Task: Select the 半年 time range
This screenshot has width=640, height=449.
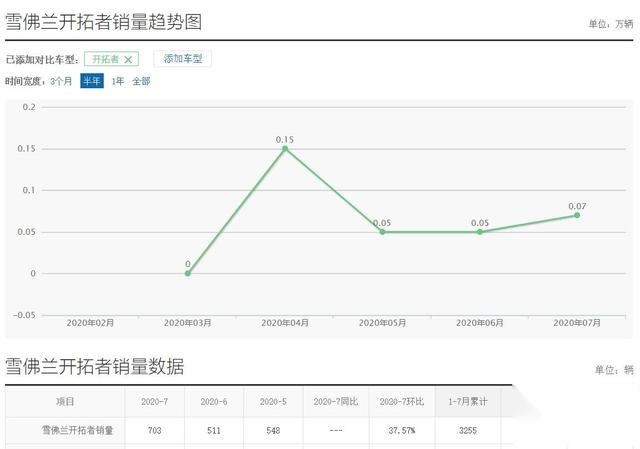Action: click(x=92, y=81)
